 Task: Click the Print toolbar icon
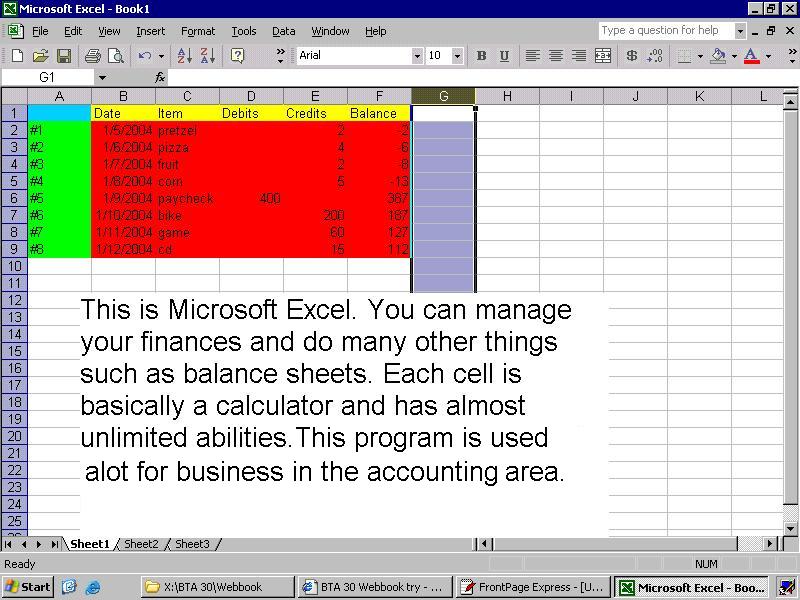click(92, 56)
